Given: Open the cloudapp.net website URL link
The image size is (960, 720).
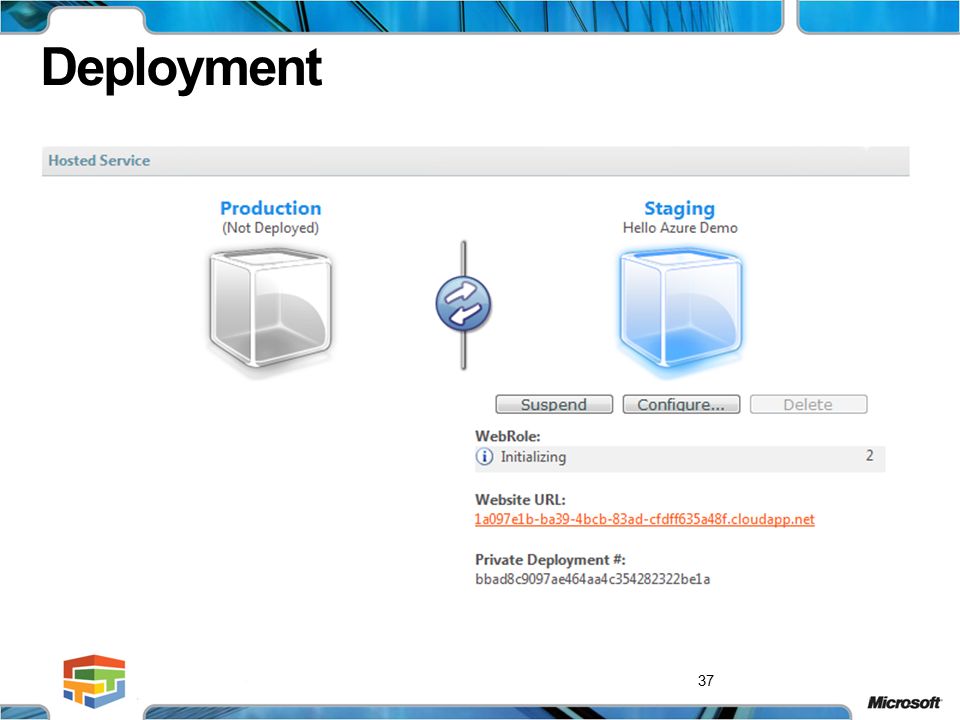Looking at the screenshot, I should pyautogui.click(x=645, y=519).
